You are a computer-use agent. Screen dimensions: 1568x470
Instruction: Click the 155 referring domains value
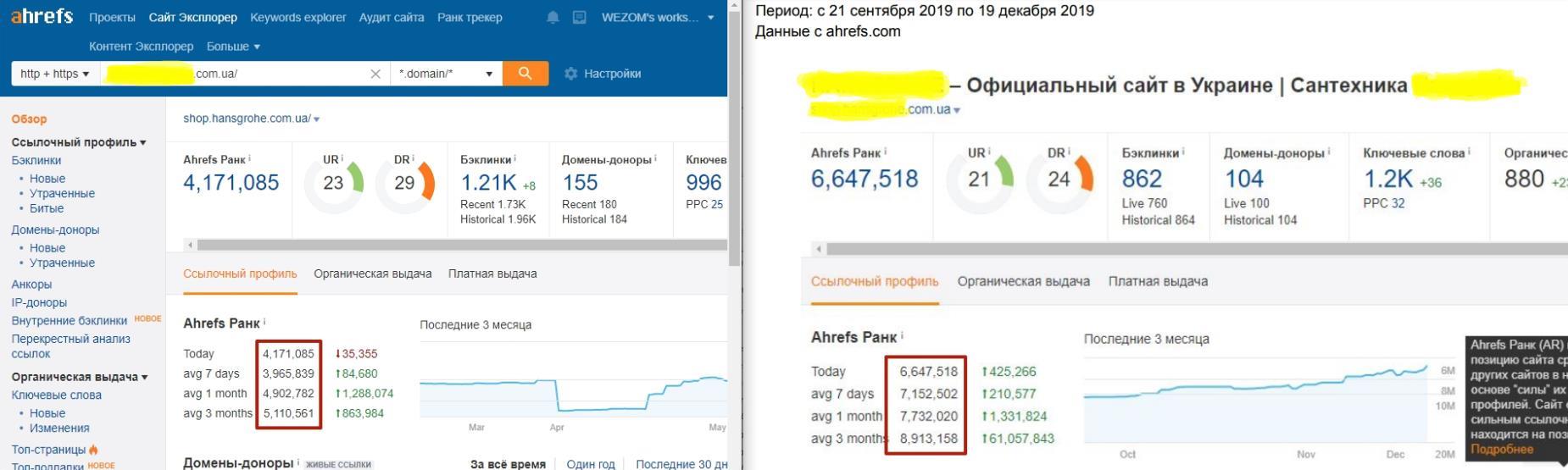click(580, 182)
